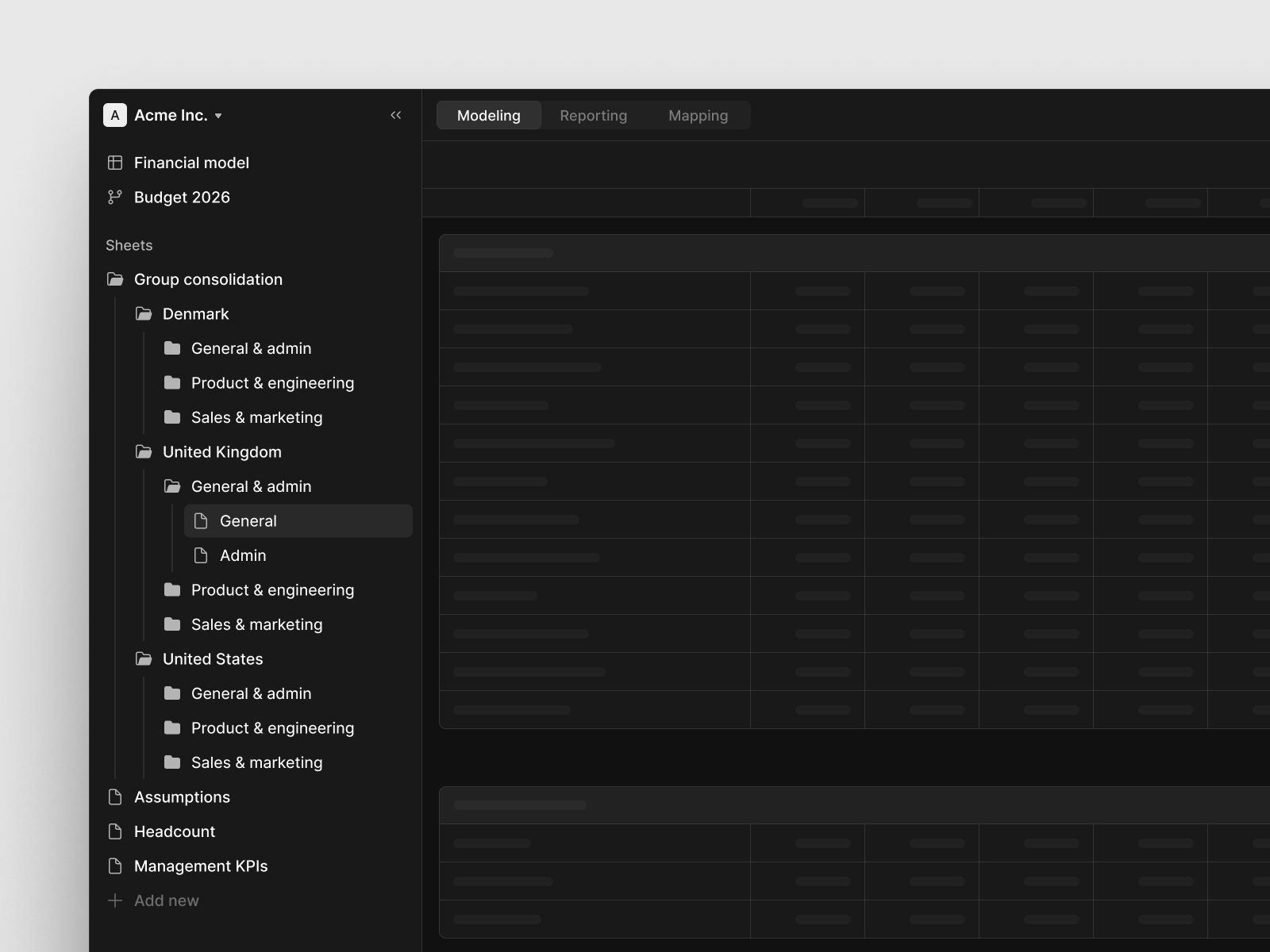This screenshot has width=1270, height=952.
Task: Select the General sheet in the tree
Action: pyautogui.click(x=248, y=521)
